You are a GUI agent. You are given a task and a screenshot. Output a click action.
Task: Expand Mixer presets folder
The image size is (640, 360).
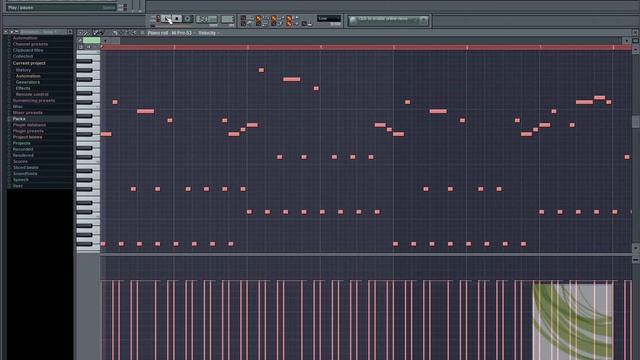pos(27,113)
